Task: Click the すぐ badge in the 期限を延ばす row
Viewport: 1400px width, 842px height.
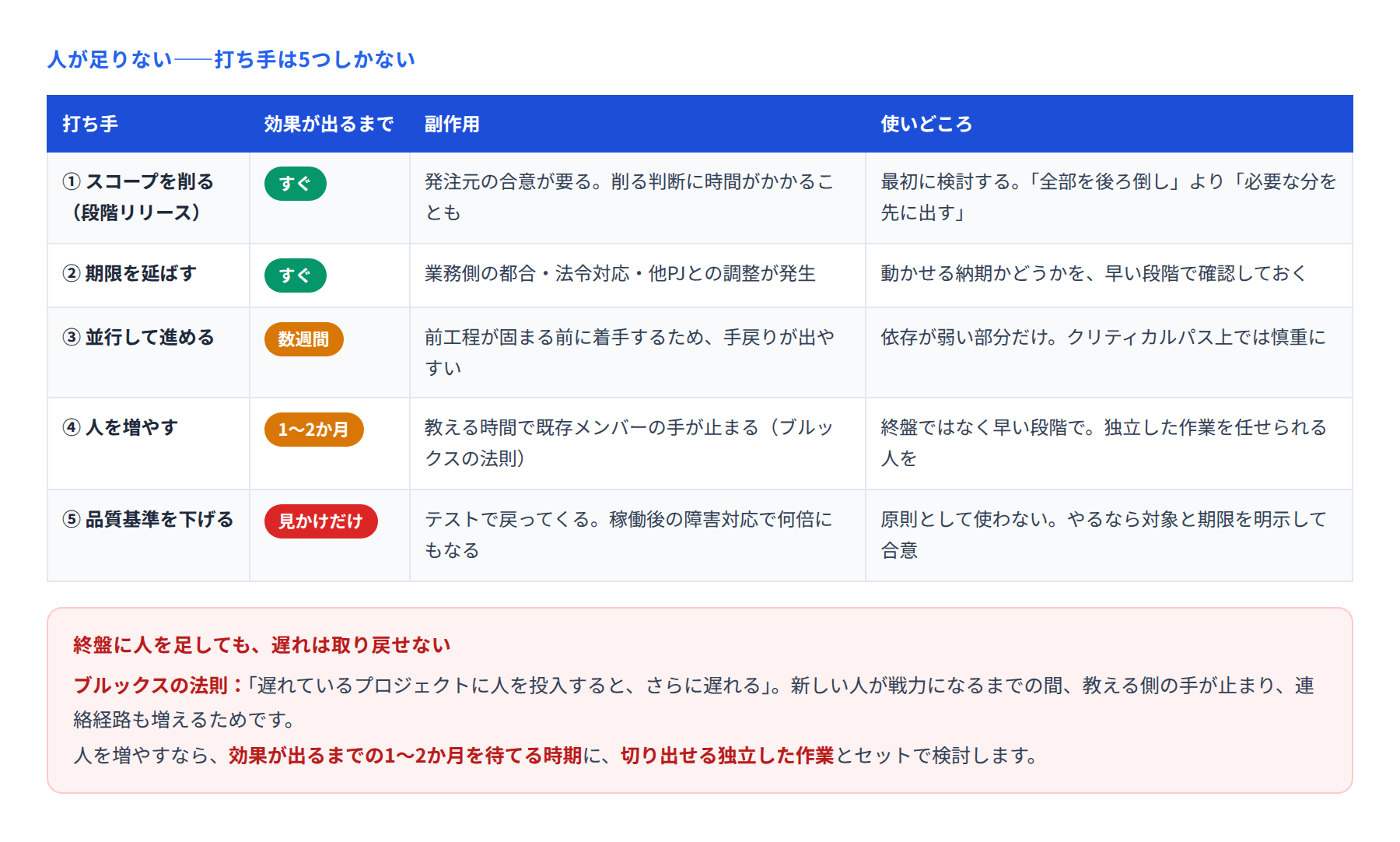Action: tap(295, 275)
